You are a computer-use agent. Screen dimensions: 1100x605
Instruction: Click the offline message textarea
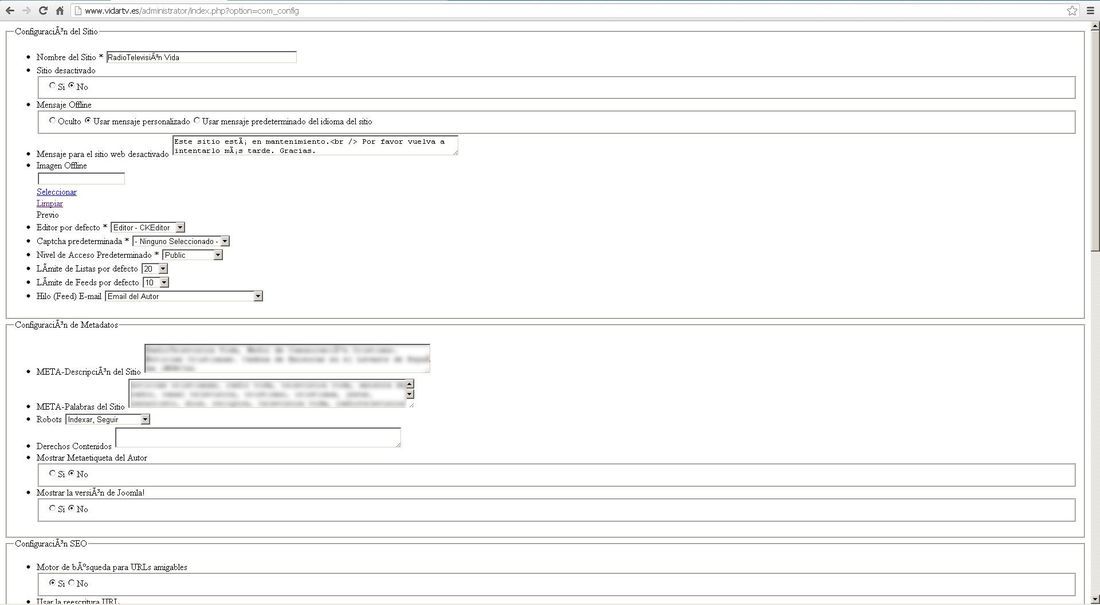coord(315,145)
